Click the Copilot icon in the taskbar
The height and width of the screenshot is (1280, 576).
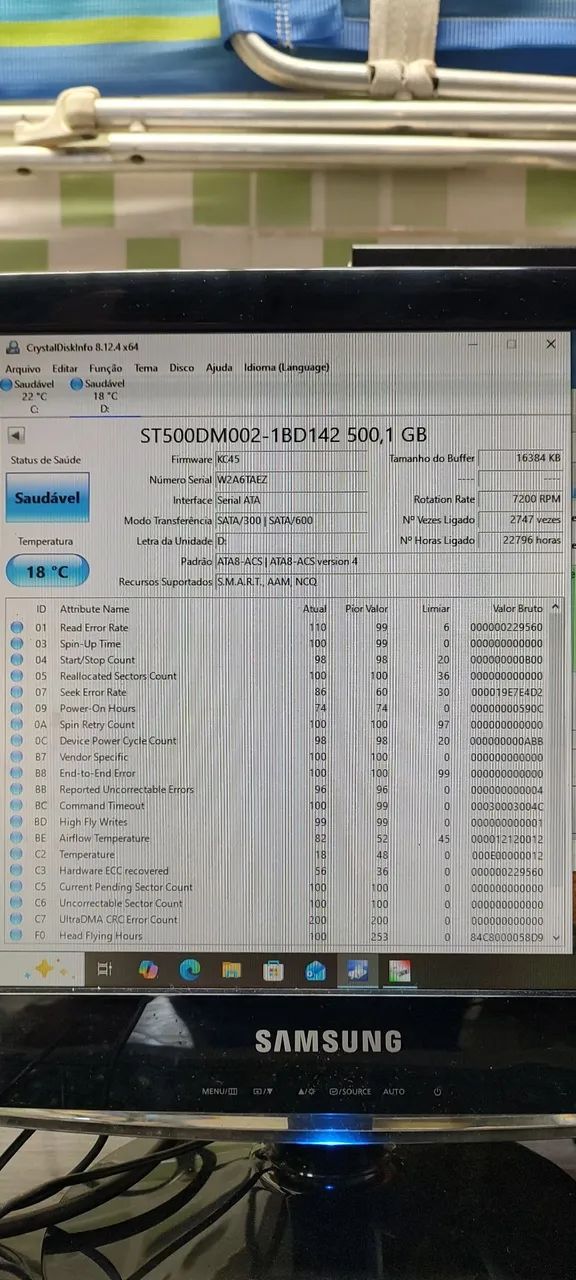pyautogui.click(x=147, y=969)
